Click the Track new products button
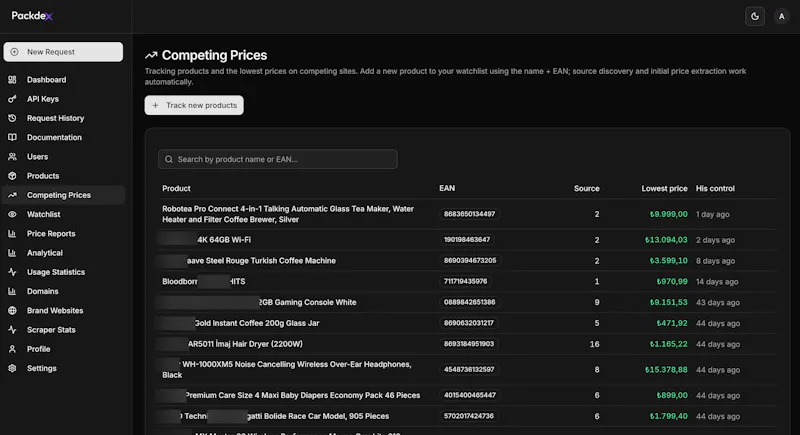 [194, 105]
